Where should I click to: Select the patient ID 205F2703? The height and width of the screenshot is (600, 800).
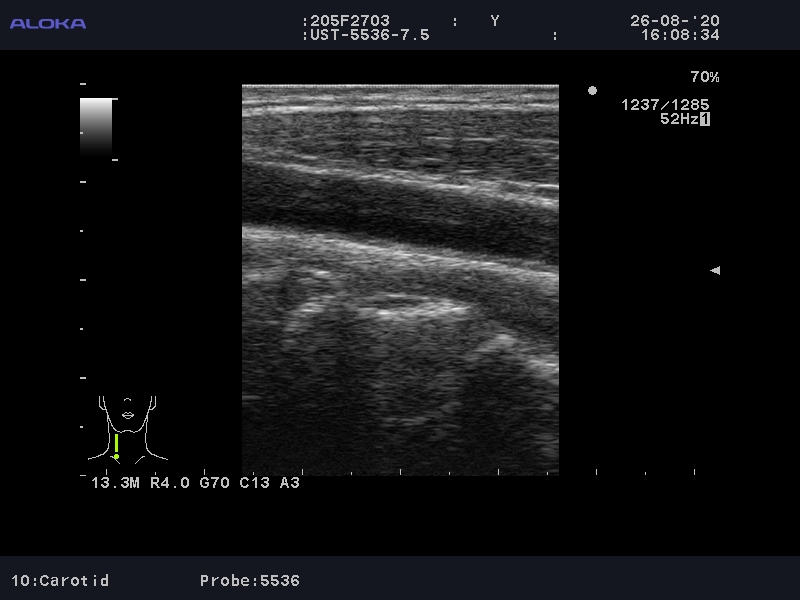(x=347, y=21)
